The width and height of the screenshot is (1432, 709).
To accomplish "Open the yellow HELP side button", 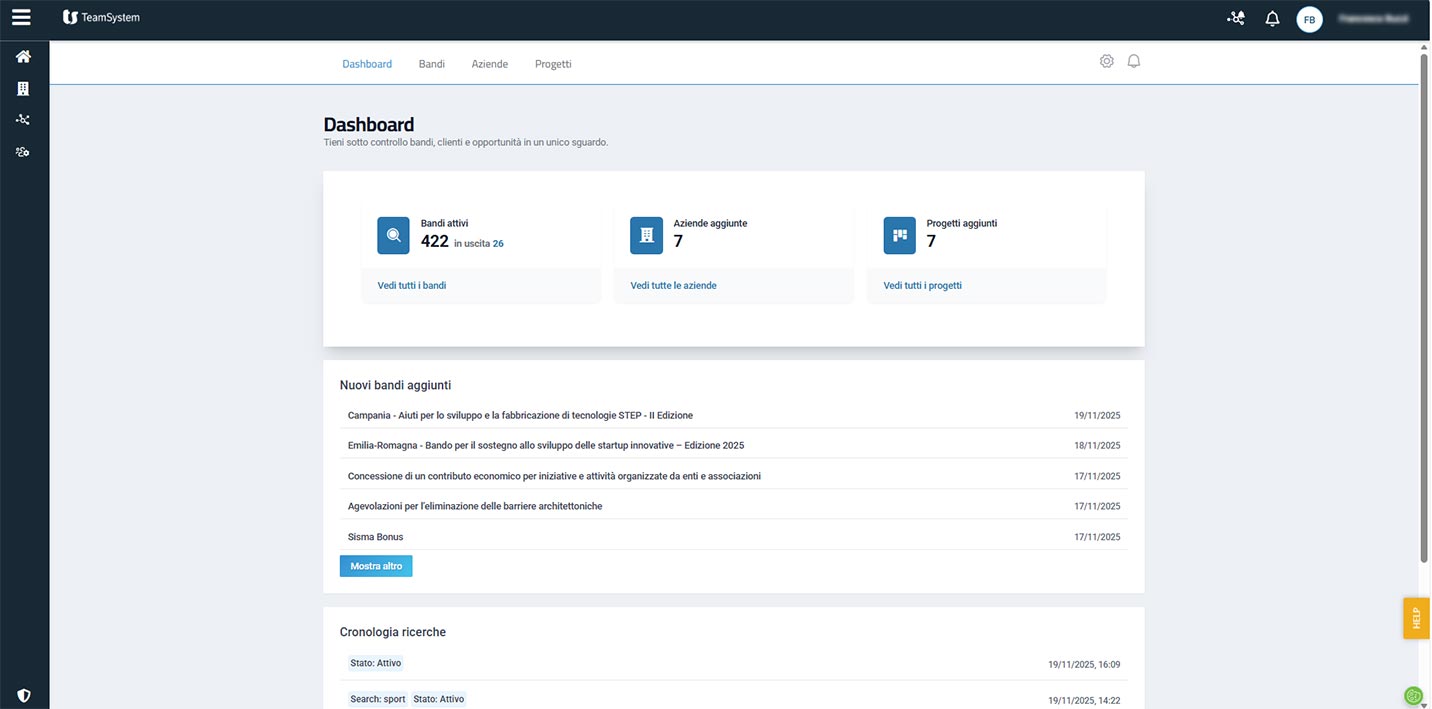I will pyautogui.click(x=1416, y=618).
